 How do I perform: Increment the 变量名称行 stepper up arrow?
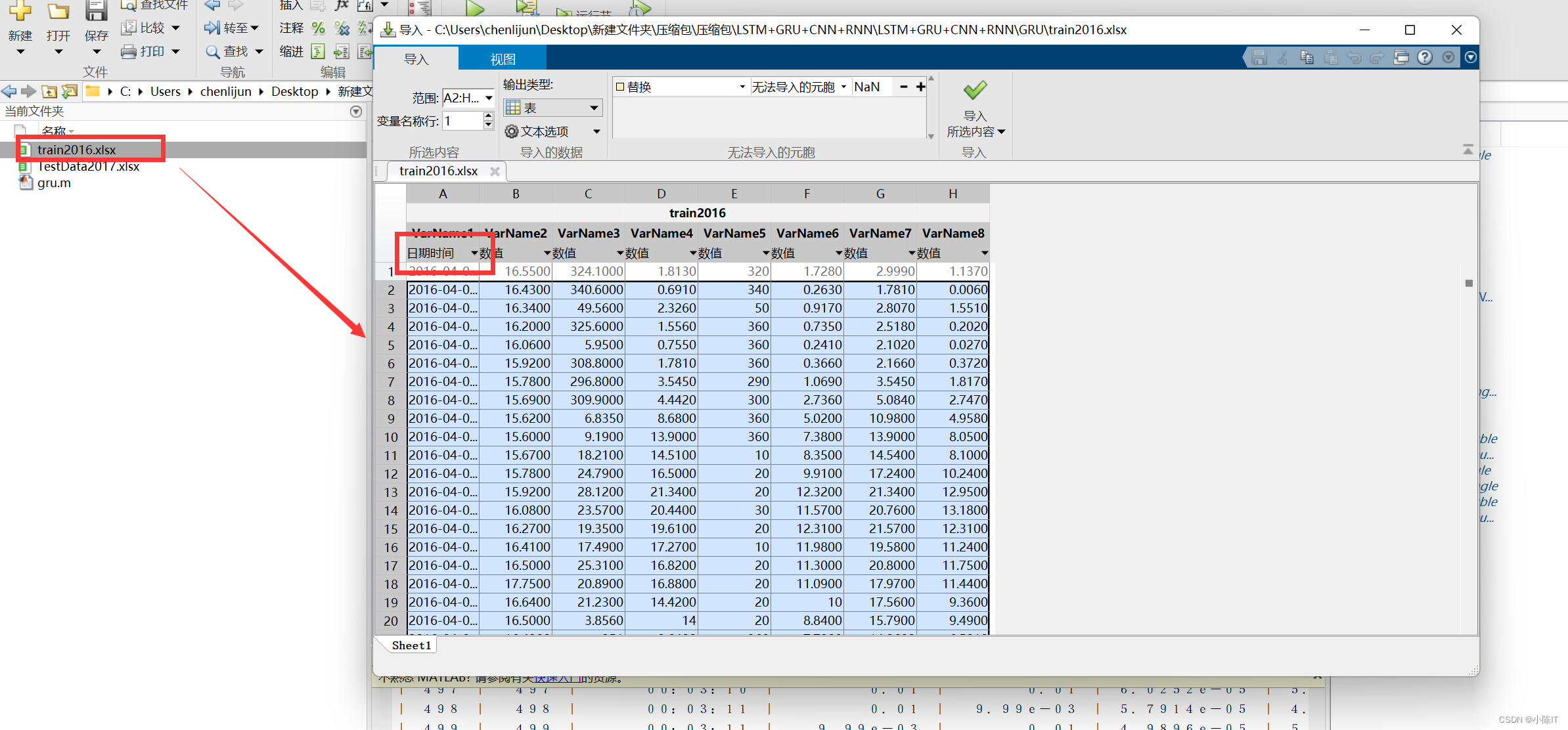(488, 116)
